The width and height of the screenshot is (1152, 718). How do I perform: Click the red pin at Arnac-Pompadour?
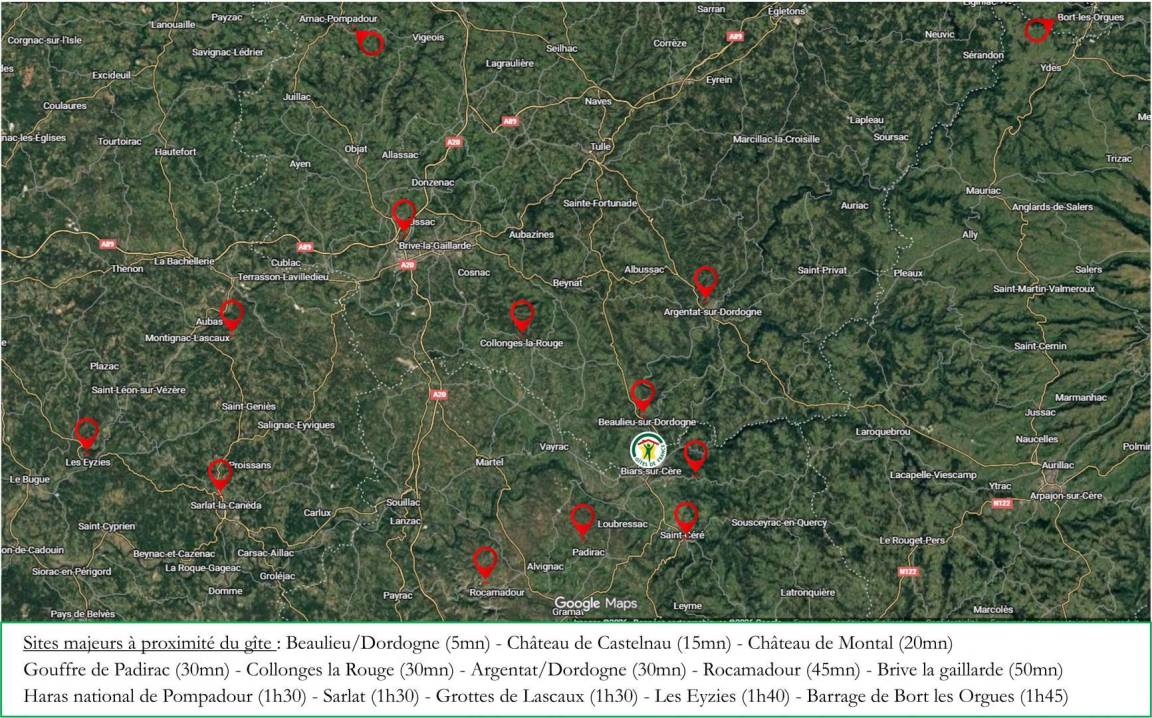[x=371, y=41]
